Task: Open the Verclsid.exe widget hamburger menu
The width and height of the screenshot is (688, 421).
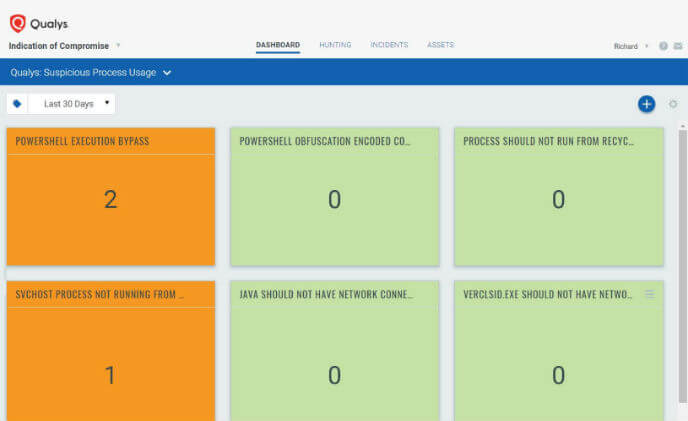Action: (650, 294)
